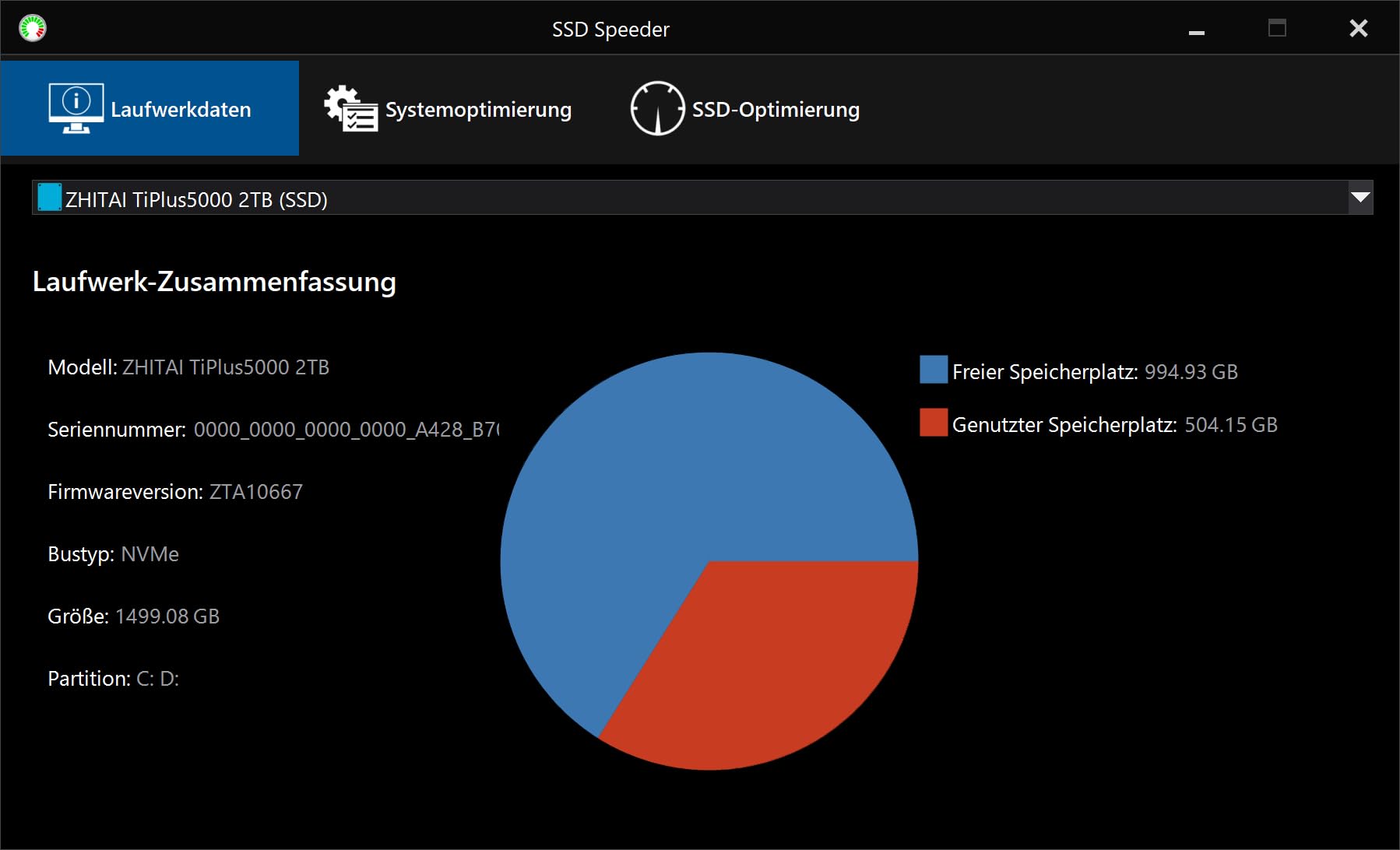Click the Seriennummer label
The height and width of the screenshot is (850, 1400).
point(117,430)
